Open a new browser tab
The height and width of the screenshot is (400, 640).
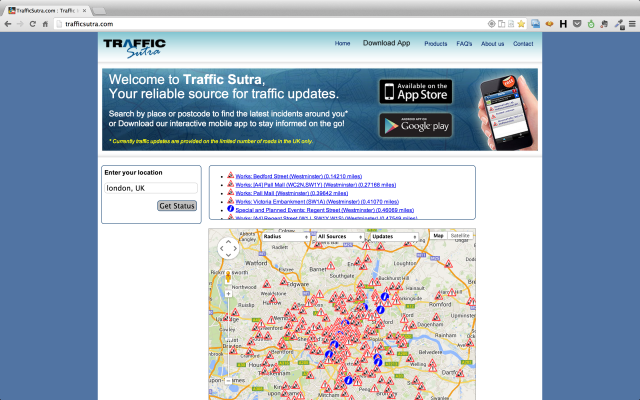[99, 11]
